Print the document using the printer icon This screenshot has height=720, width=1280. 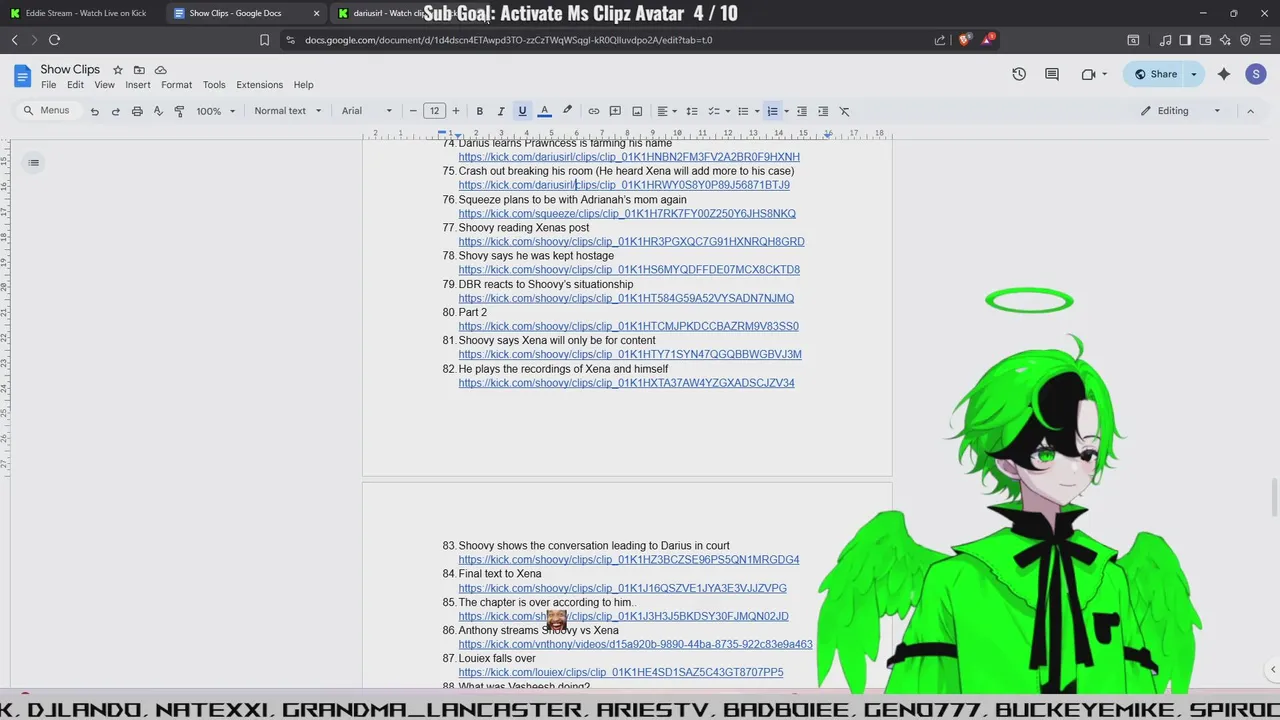point(137,111)
